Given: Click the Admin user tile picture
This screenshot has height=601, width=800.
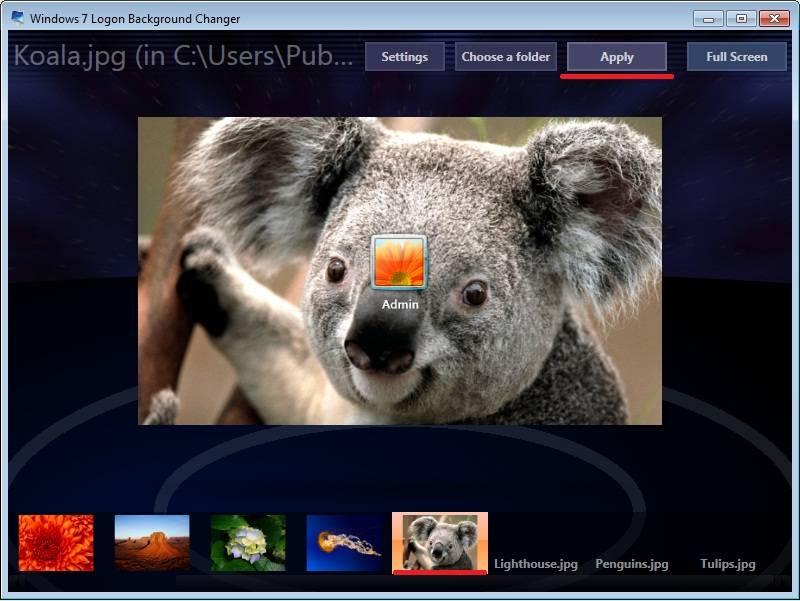Looking at the screenshot, I should click(399, 262).
